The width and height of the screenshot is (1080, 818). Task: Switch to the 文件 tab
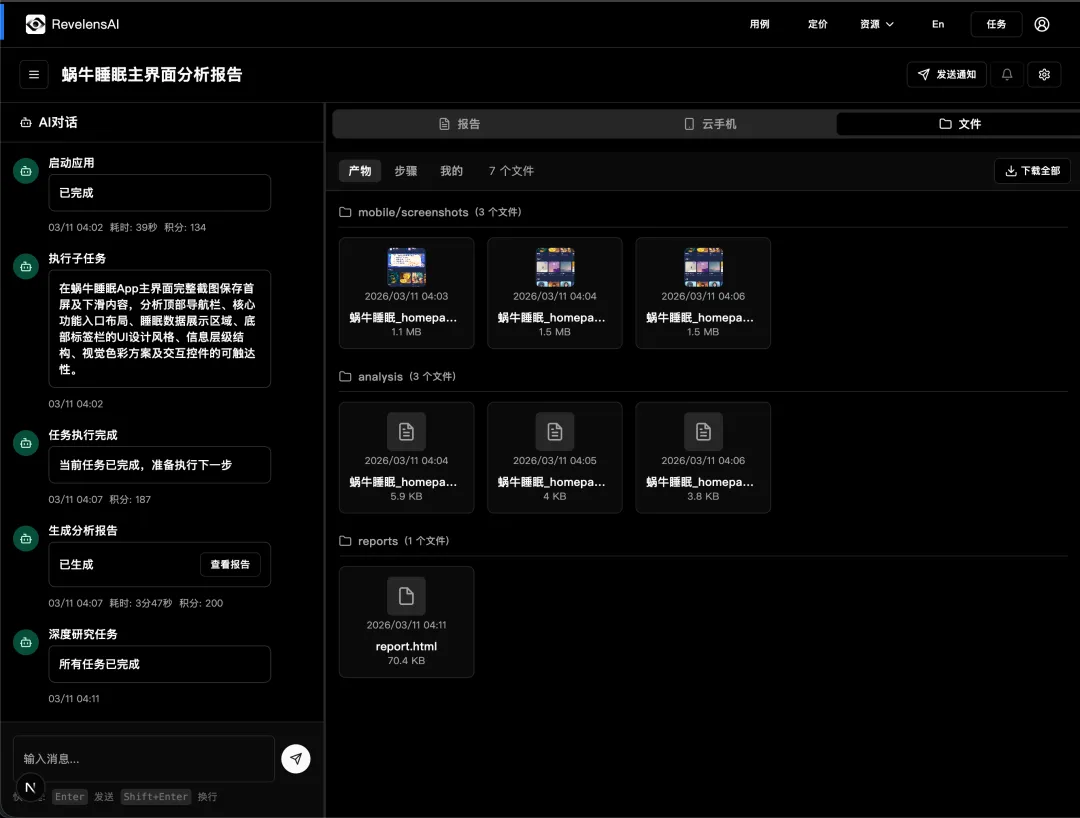click(959, 124)
